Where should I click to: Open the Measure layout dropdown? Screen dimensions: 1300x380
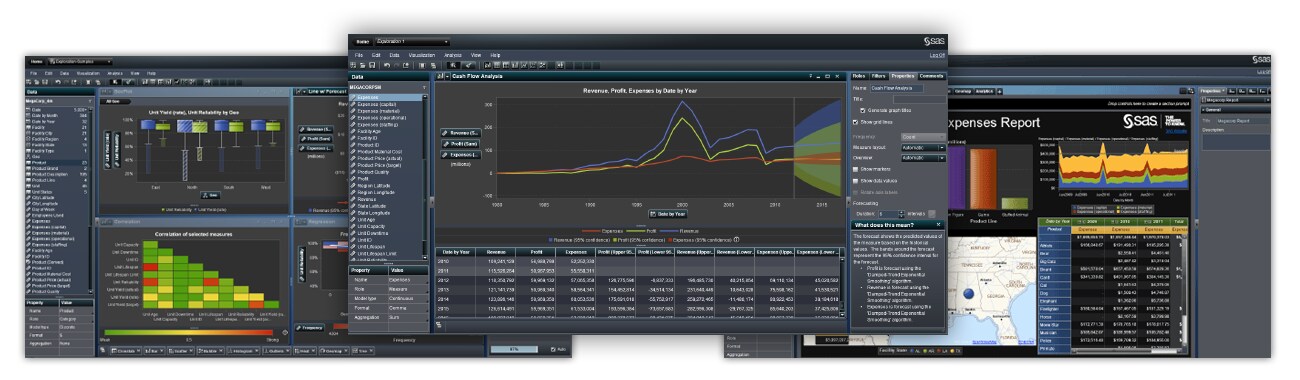[x=923, y=148]
